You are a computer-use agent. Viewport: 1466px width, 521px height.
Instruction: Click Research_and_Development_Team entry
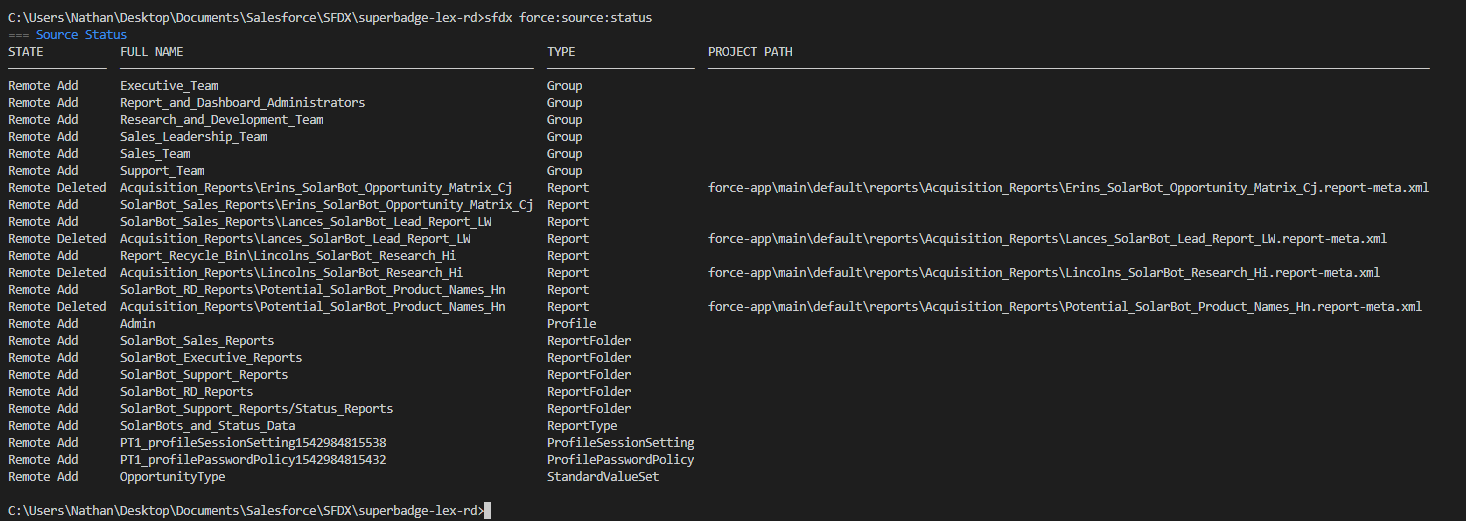point(222,120)
